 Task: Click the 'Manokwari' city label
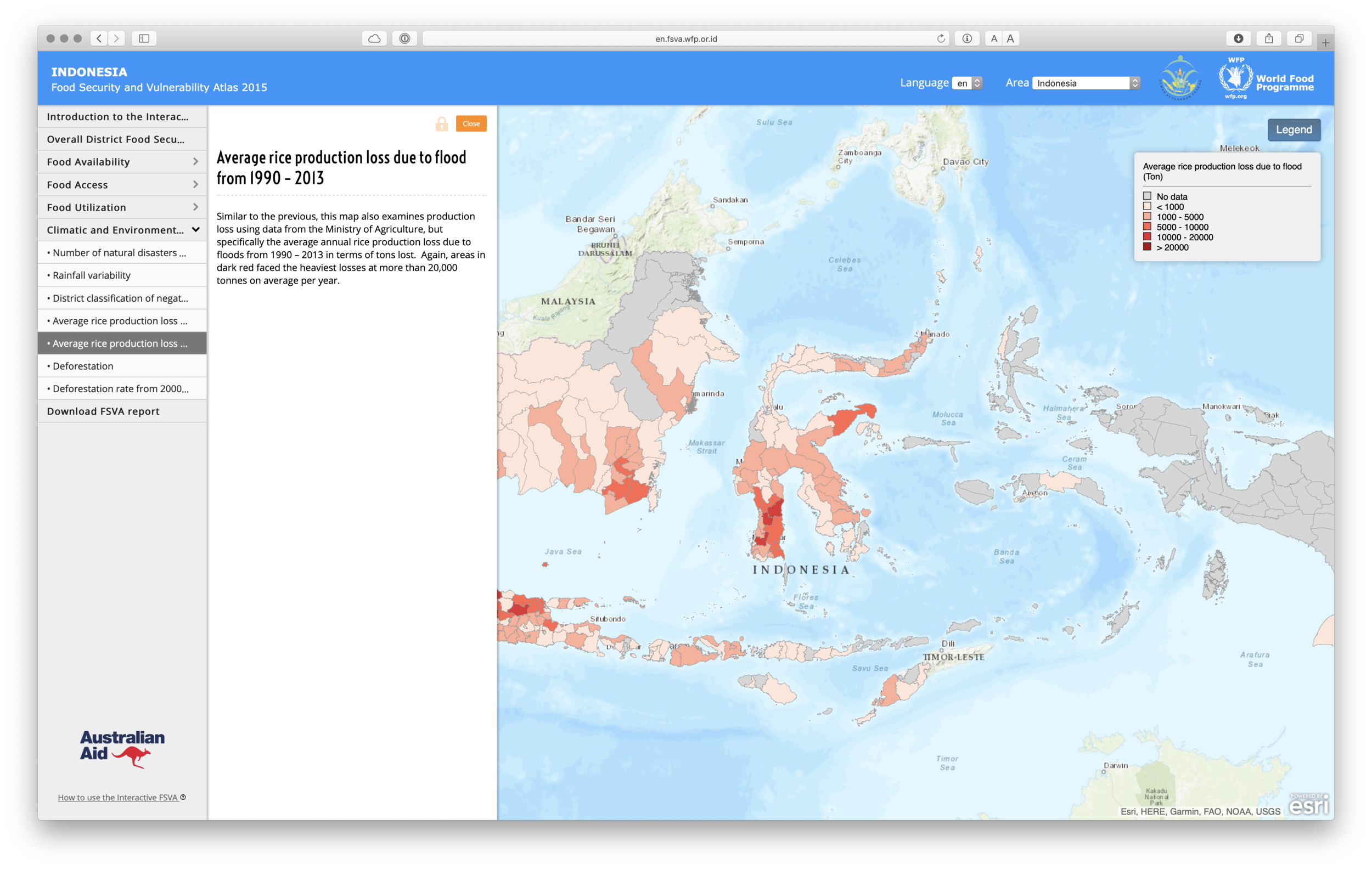[x=1221, y=406]
